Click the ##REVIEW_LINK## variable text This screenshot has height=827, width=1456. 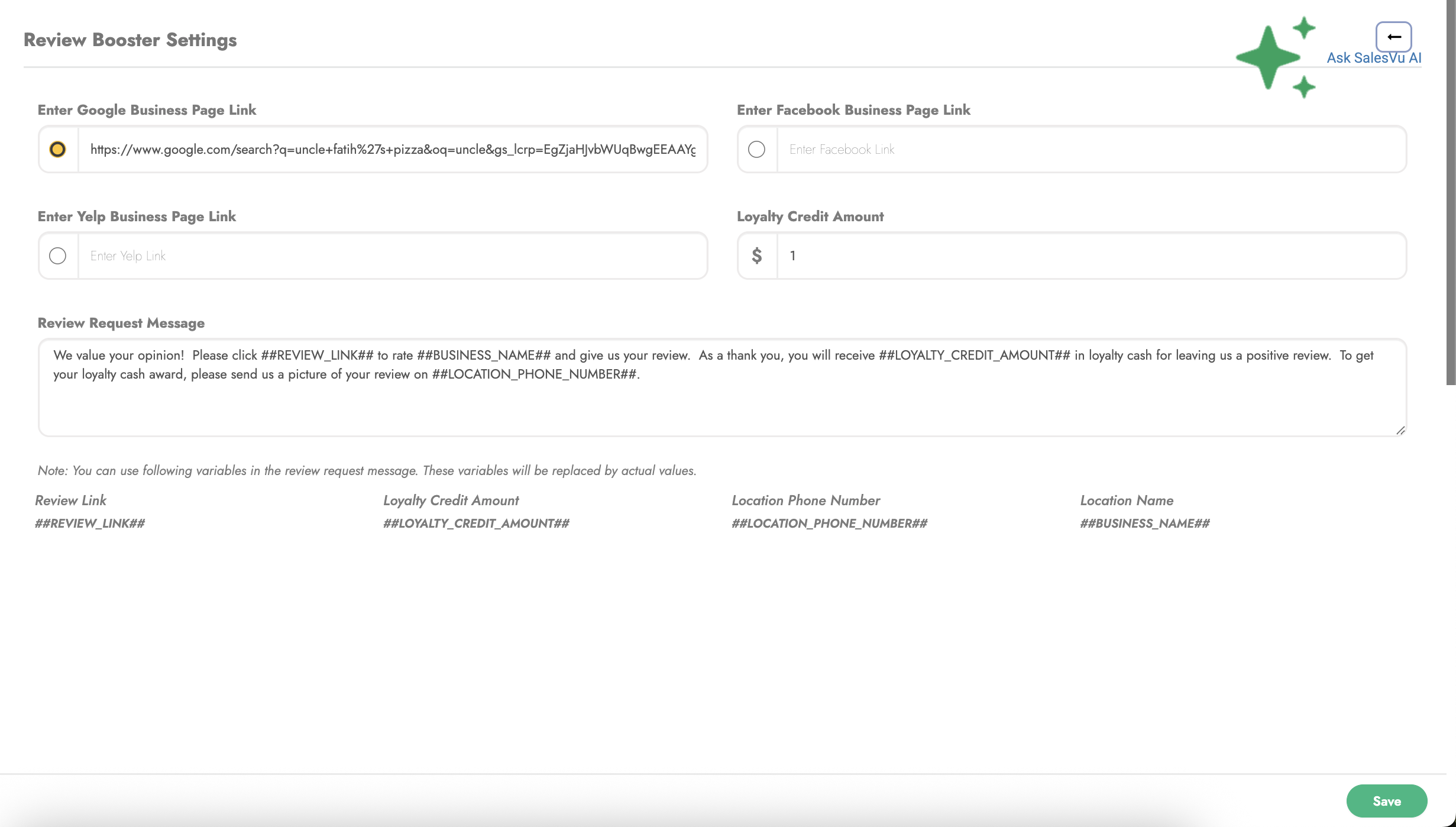(x=90, y=524)
